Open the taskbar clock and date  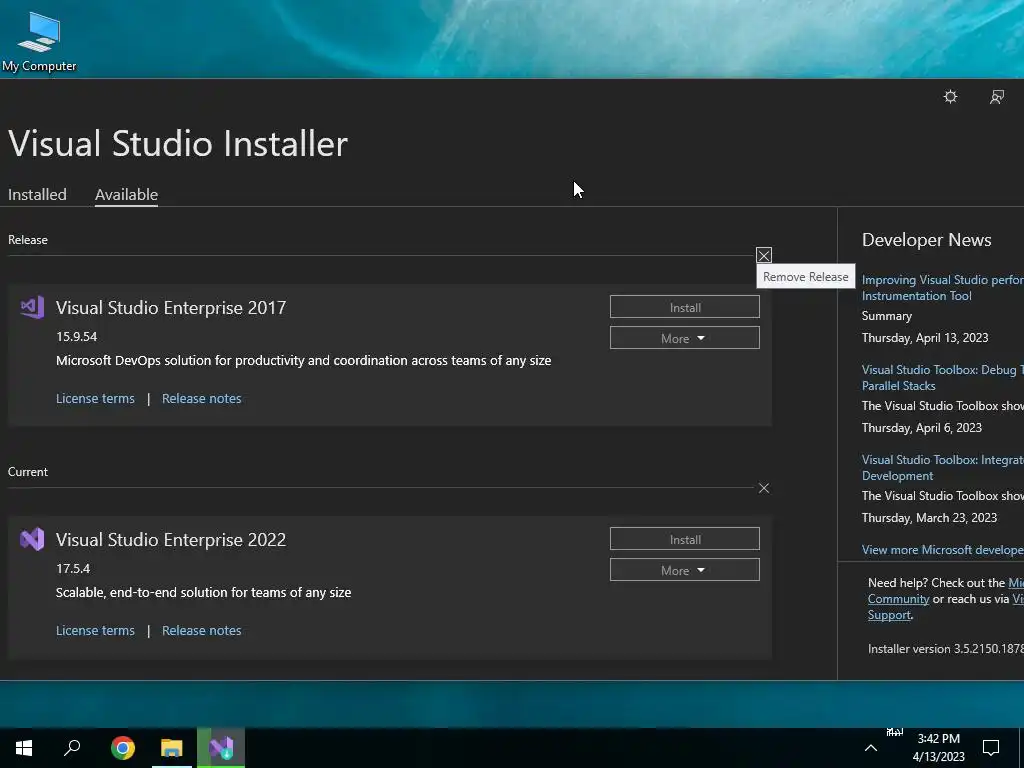[x=938, y=748]
